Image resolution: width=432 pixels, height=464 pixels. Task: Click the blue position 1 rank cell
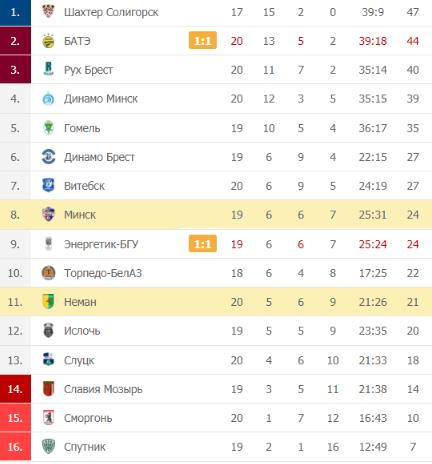point(15,12)
